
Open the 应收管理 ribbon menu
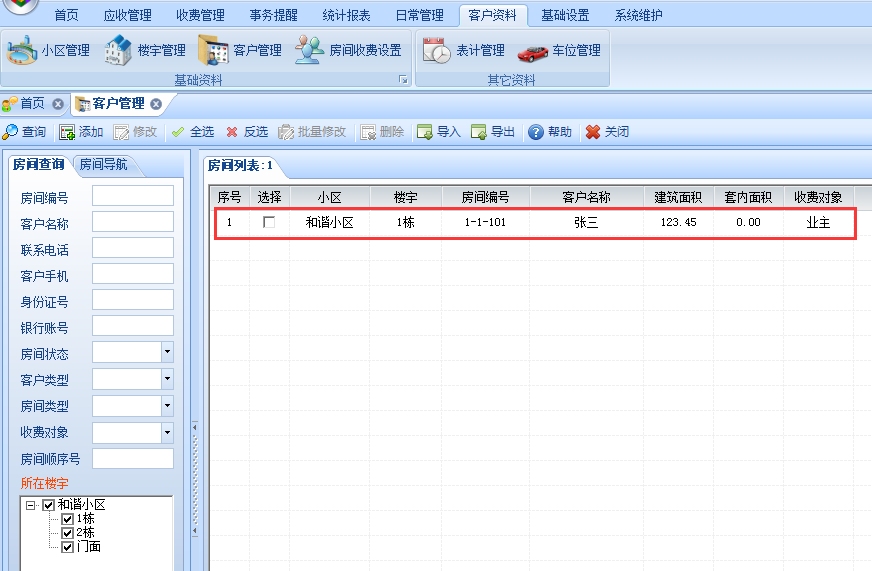pos(127,15)
